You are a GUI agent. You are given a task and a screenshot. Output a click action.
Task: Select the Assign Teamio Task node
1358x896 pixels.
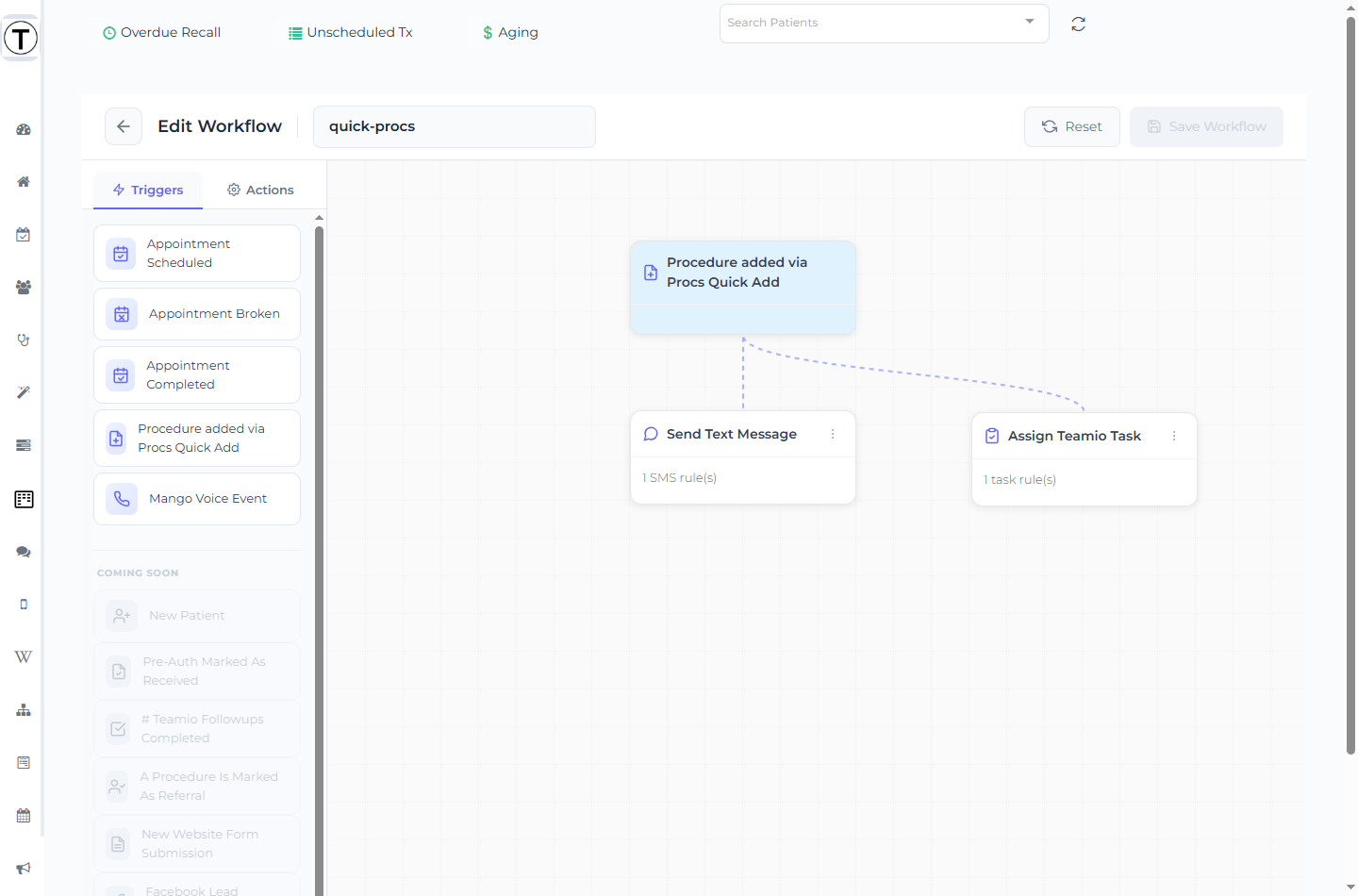click(1085, 459)
